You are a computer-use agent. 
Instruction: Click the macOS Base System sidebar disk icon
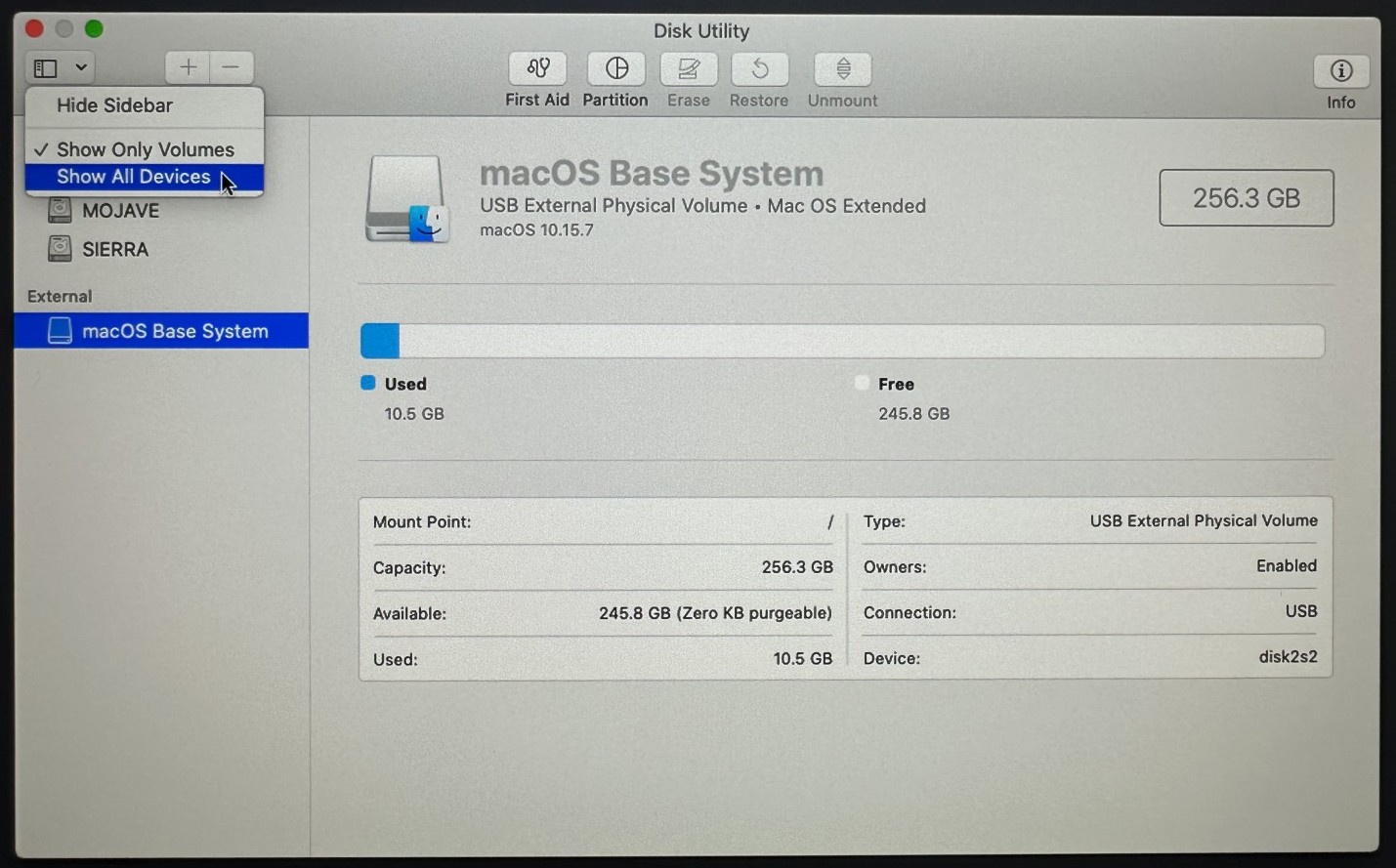coord(60,331)
